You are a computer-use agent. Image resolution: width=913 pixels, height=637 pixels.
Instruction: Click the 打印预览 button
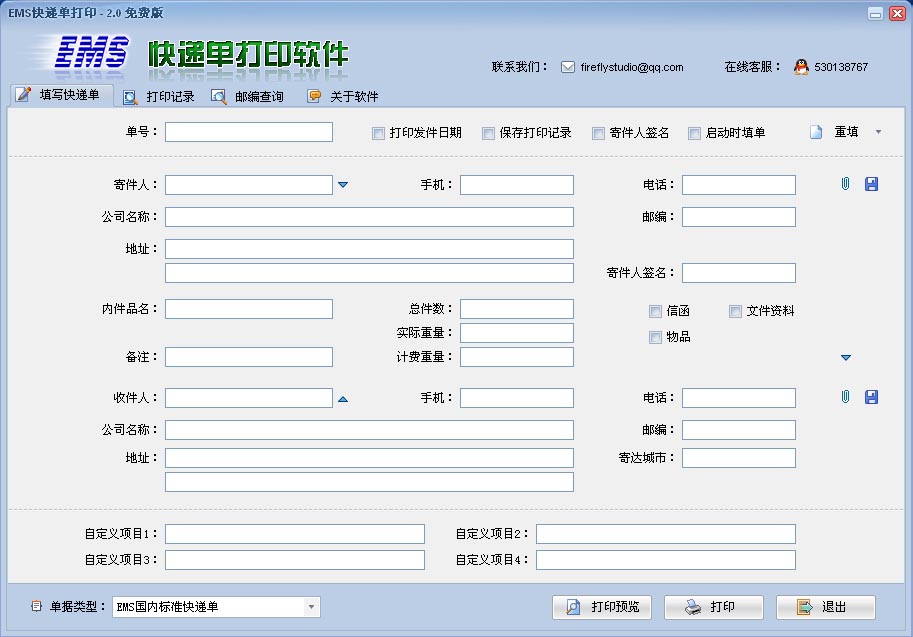601,606
